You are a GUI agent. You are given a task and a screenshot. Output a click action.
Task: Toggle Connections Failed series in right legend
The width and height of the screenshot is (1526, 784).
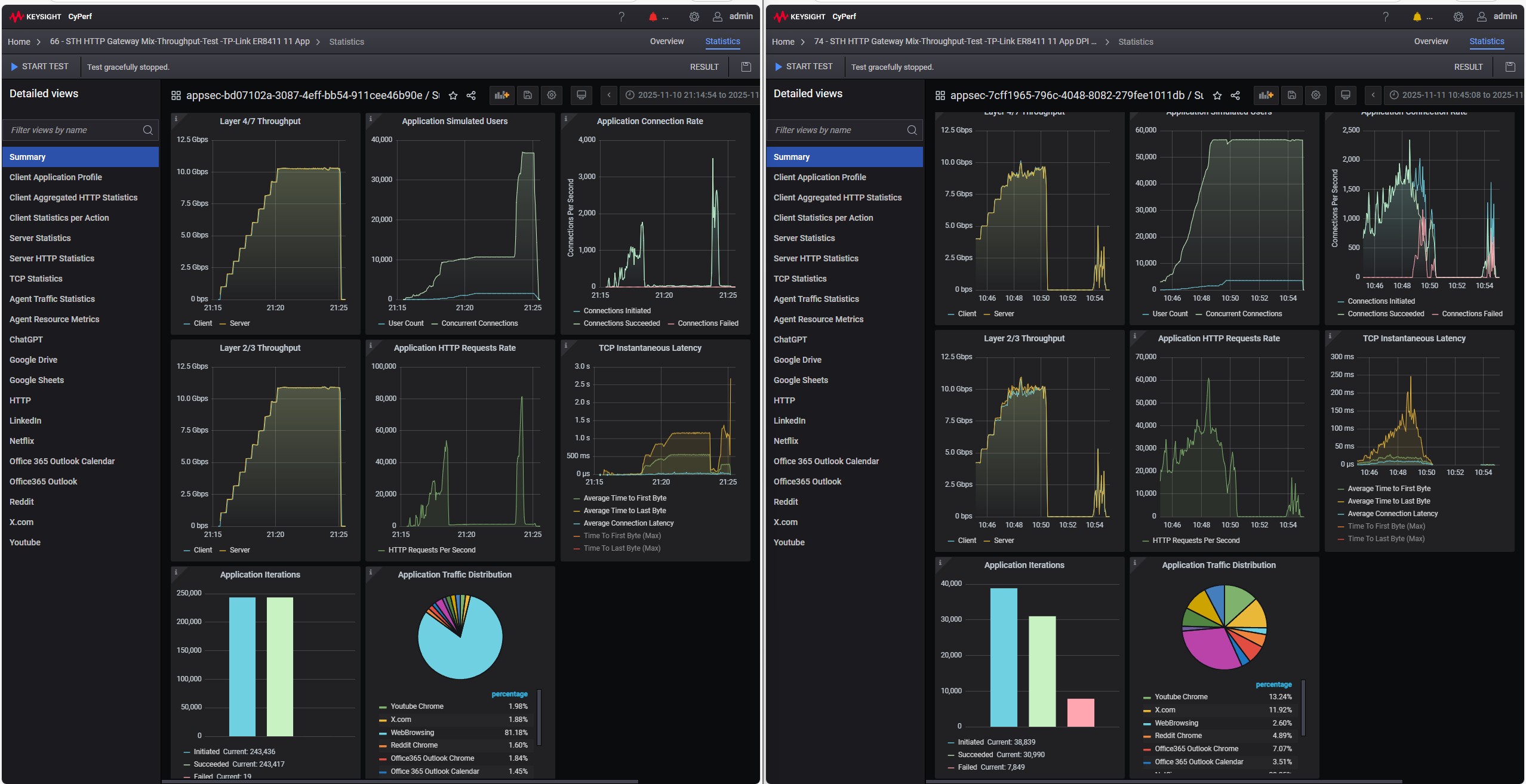point(1471,314)
